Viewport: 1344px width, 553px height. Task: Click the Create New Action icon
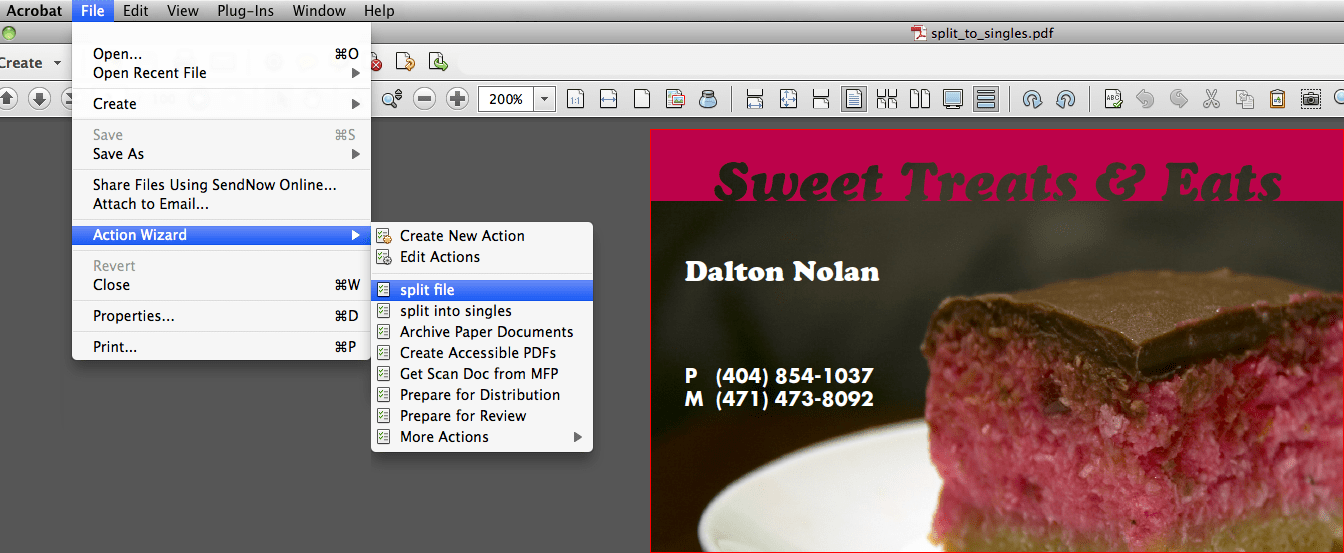point(384,236)
